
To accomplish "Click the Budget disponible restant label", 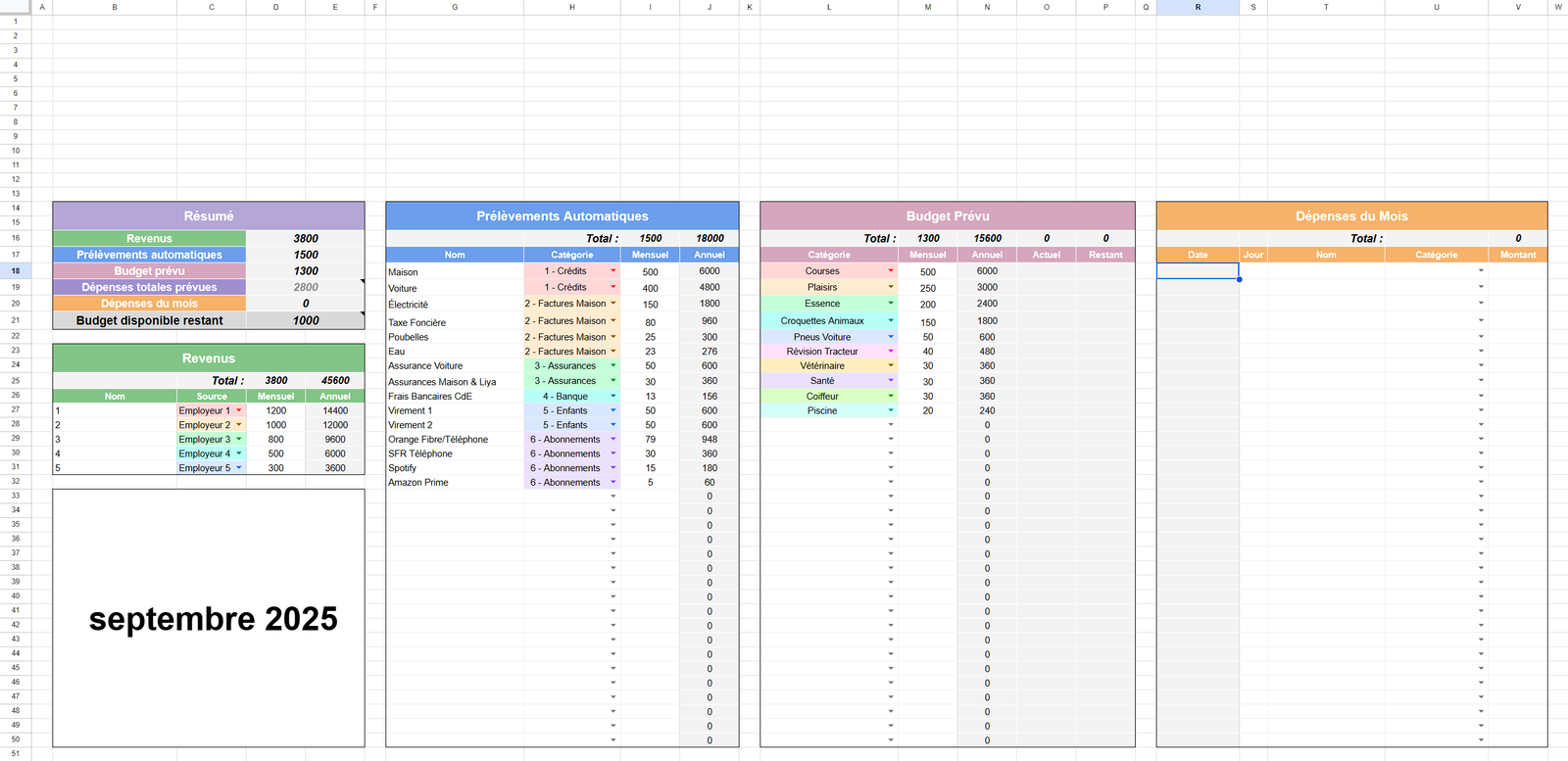I will pos(150,320).
